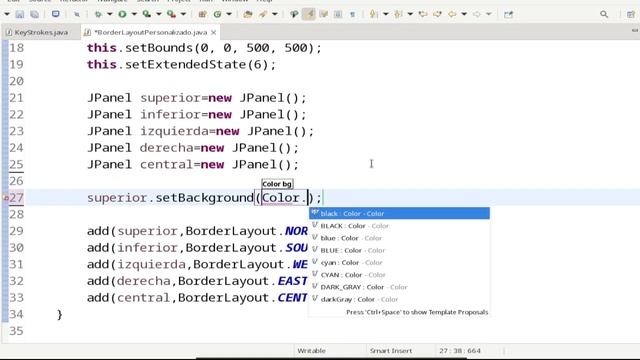This screenshot has height=360, width=640.
Task: Click the New Java Package icon
Action: pyautogui.click(x=202, y=14)
